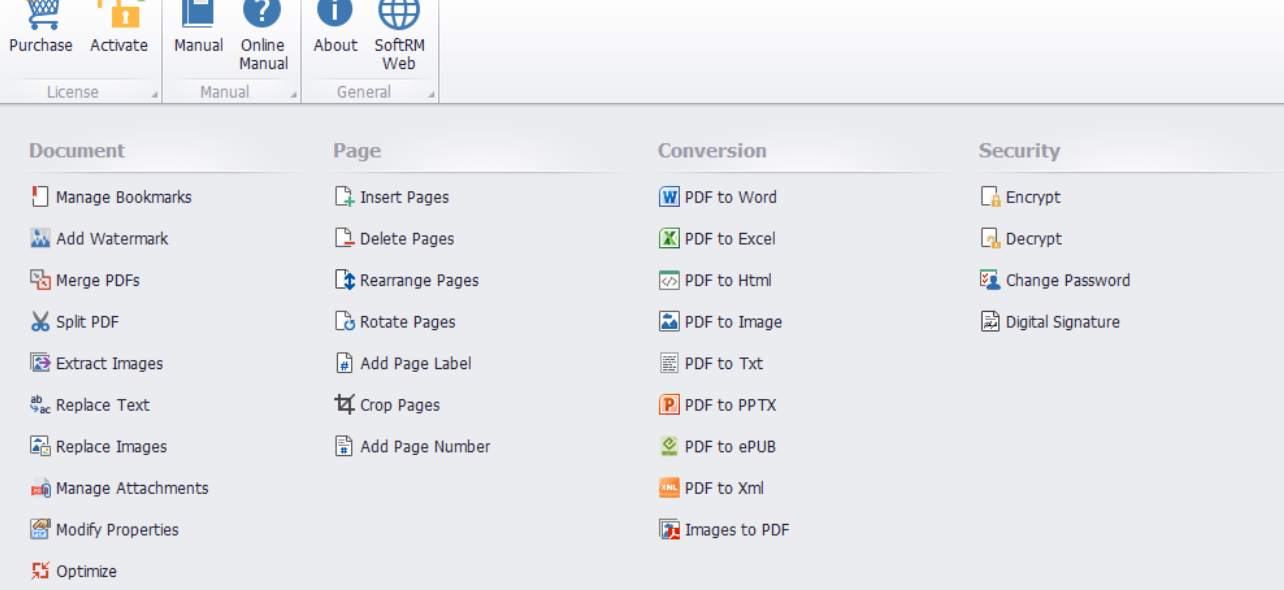Choose the PDF to Excel link
1284x590 pixels.
click(x=730, y=239)
